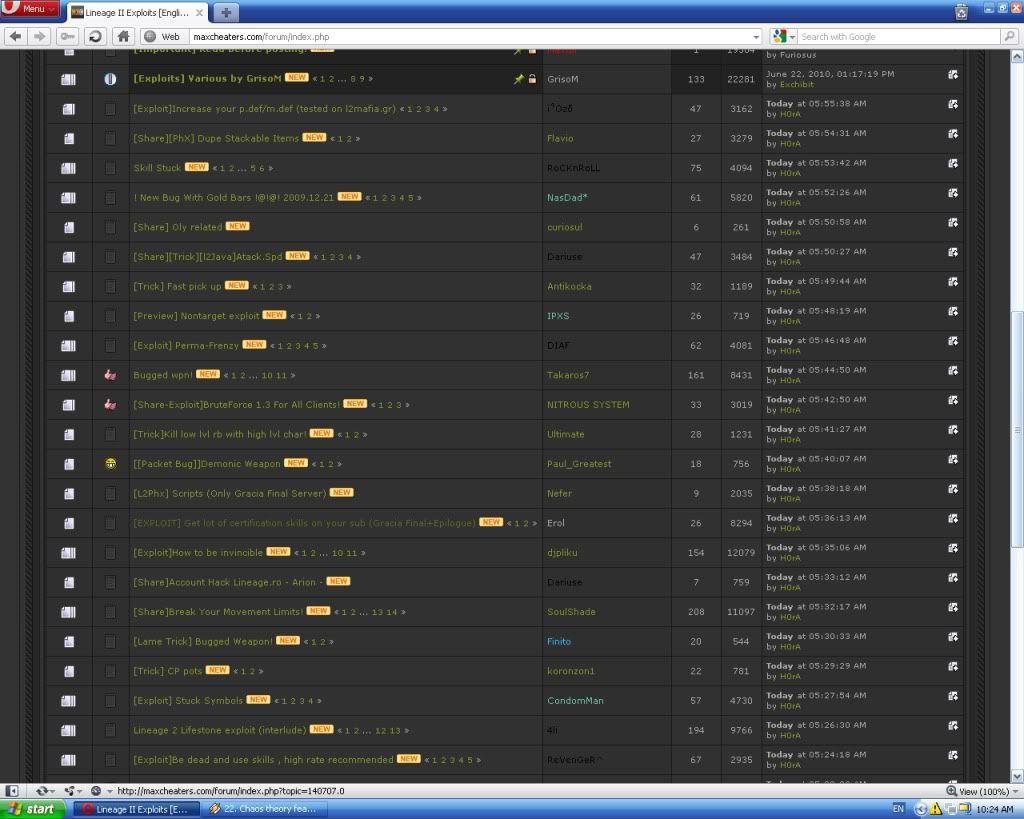Go forward with the Forward arrow

[40, 37]
